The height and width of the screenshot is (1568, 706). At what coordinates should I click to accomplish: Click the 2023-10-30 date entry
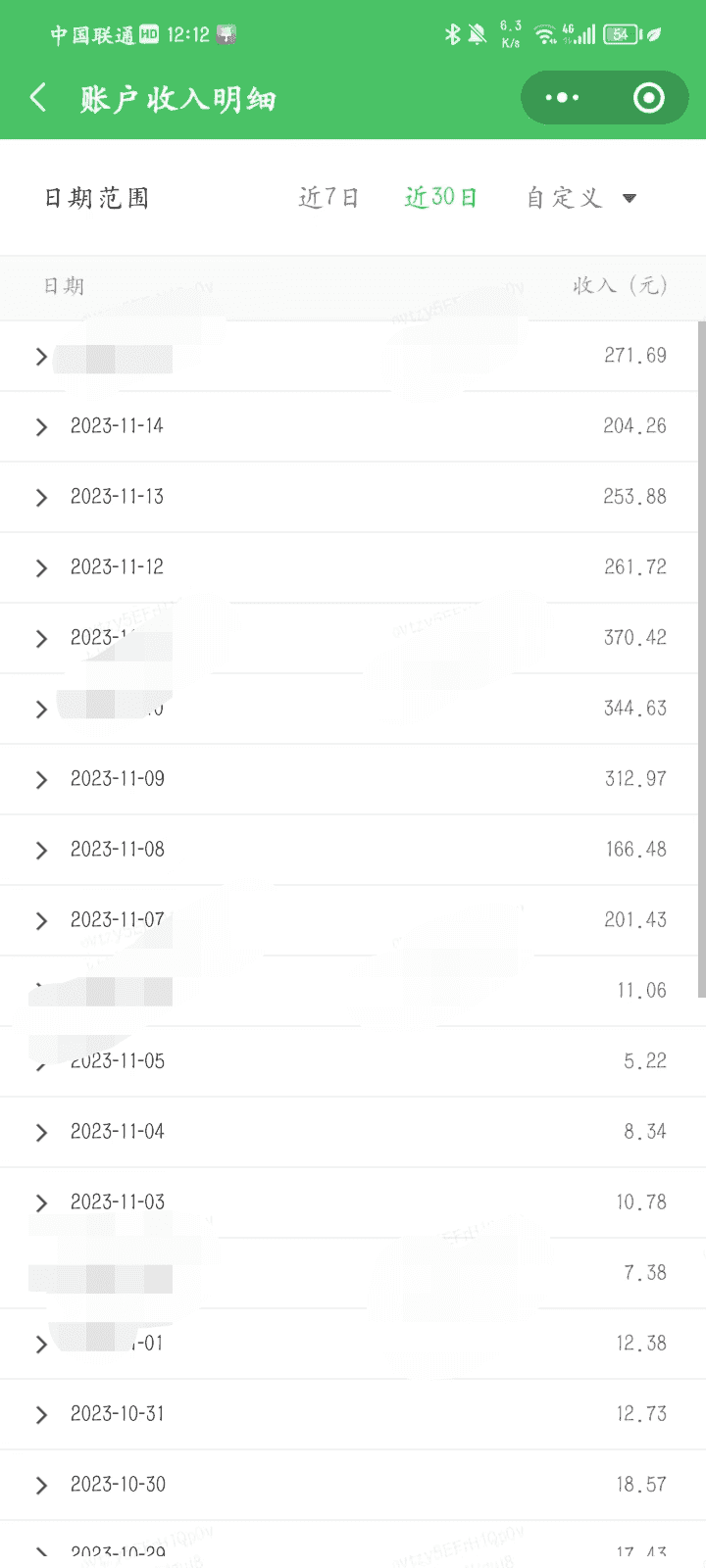[118, 1485]
